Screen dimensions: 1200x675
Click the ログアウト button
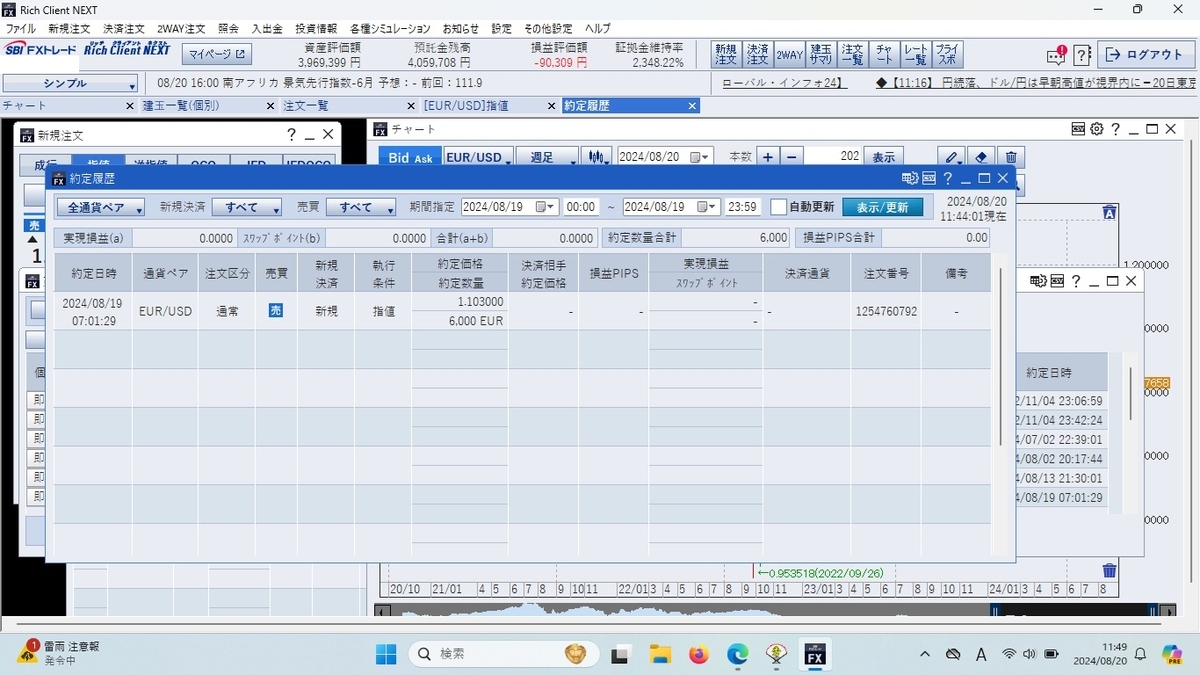tap(1146, 54)
